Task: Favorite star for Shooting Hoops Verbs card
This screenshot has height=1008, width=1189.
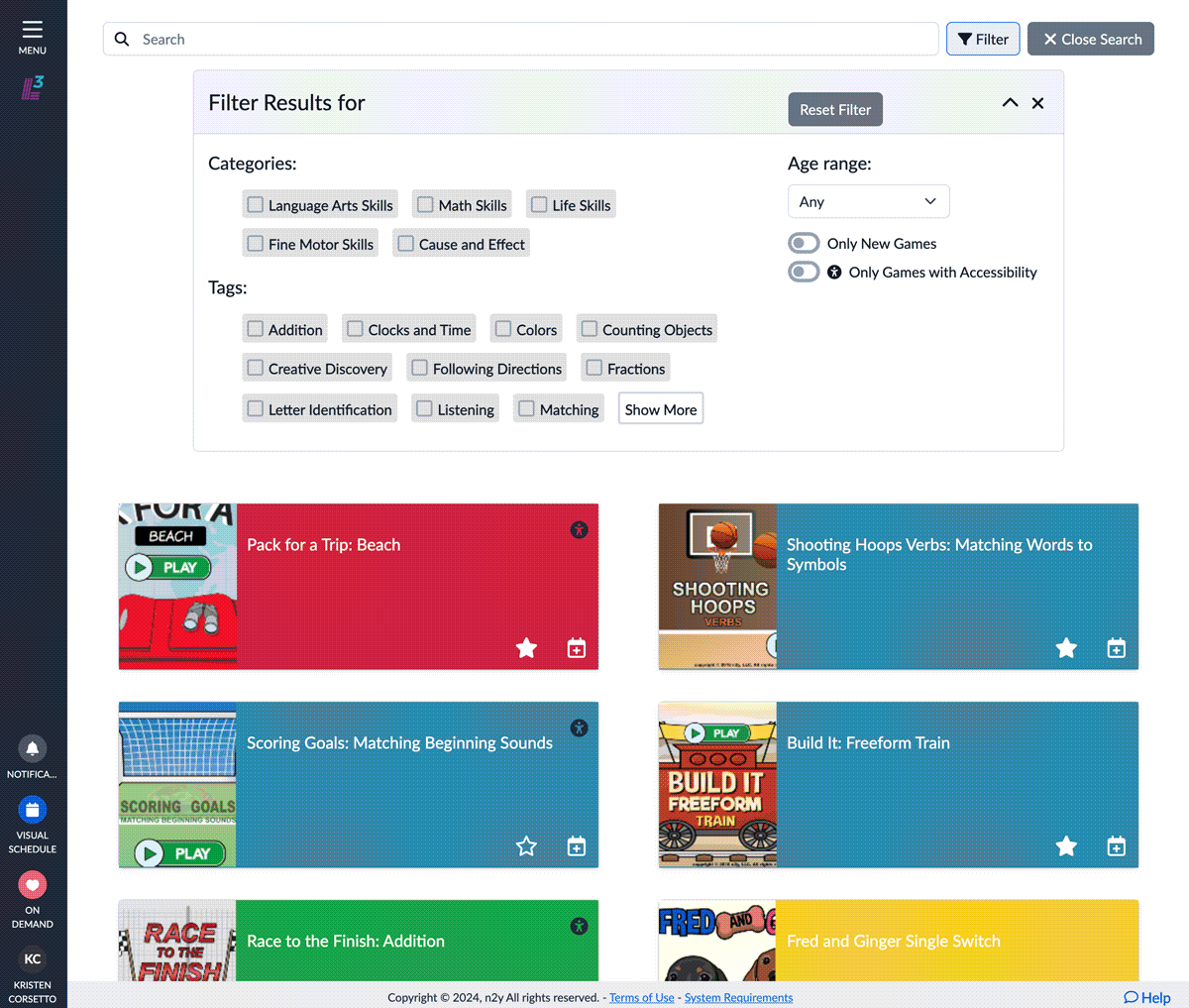Action: coord(1066,648)
